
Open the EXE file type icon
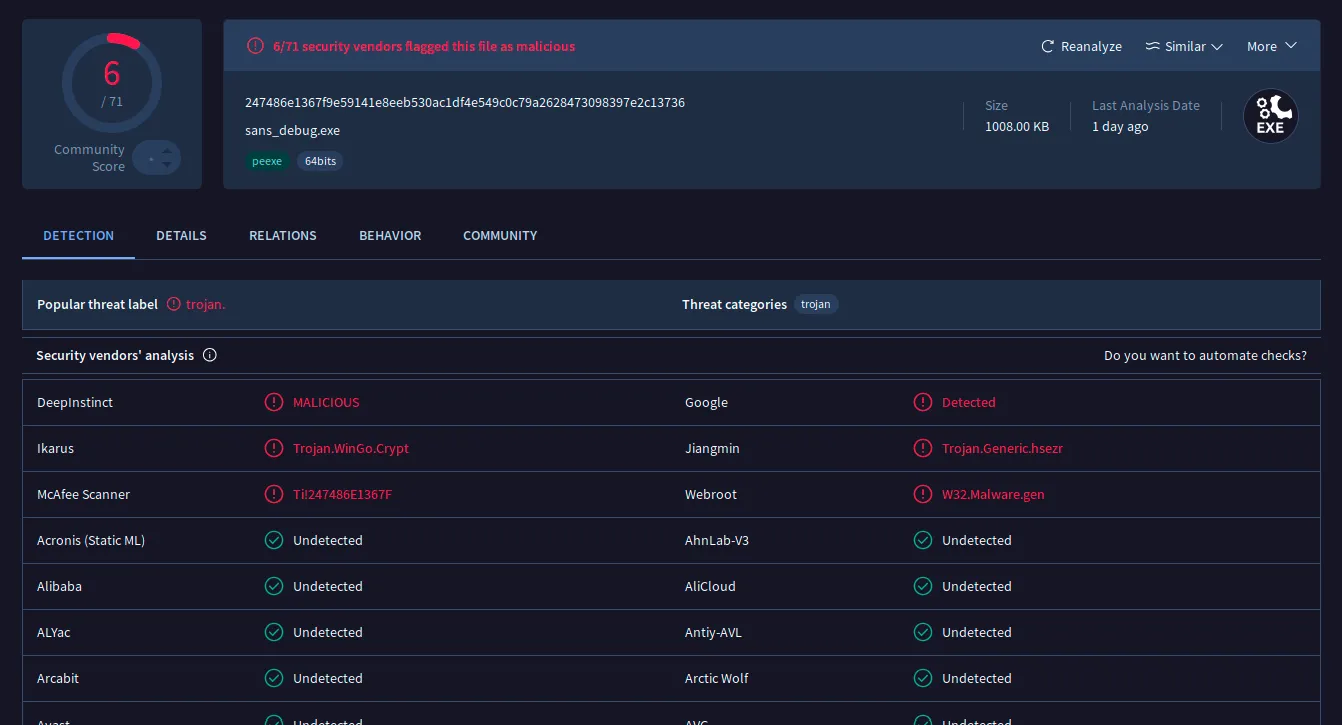coord(1270,116)
